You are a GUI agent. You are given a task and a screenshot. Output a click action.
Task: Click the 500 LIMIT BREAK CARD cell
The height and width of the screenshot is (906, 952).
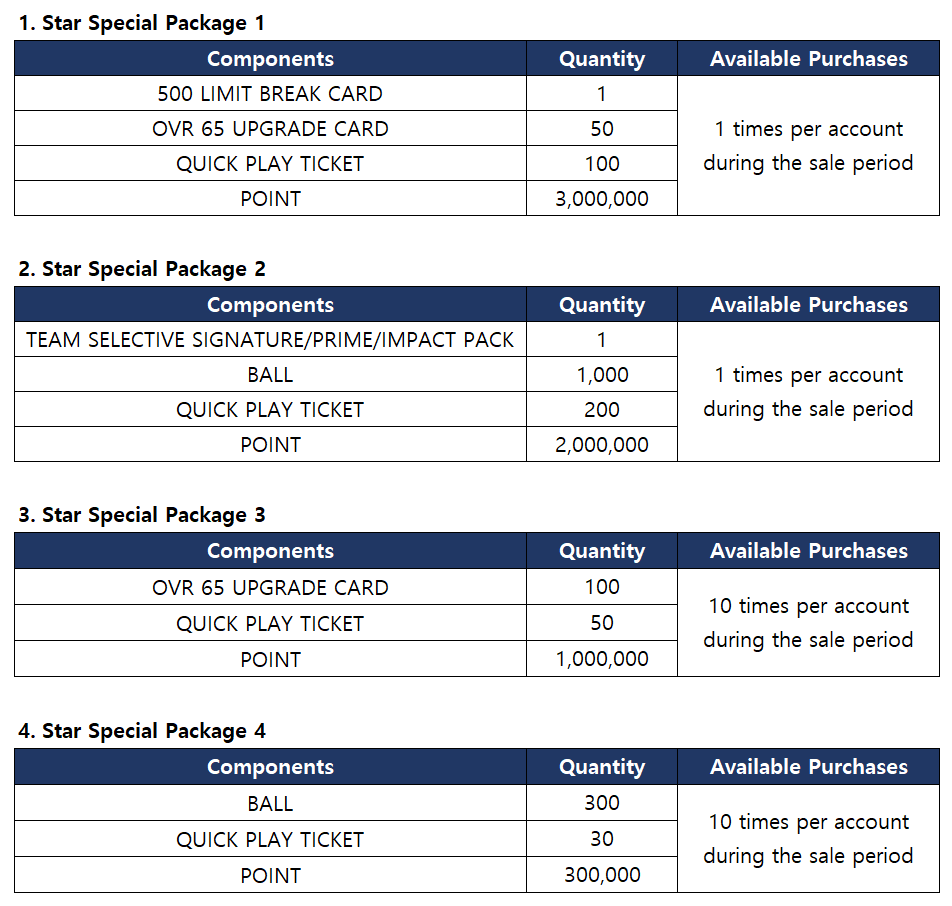pyautogui.click(x=270, y=94)
